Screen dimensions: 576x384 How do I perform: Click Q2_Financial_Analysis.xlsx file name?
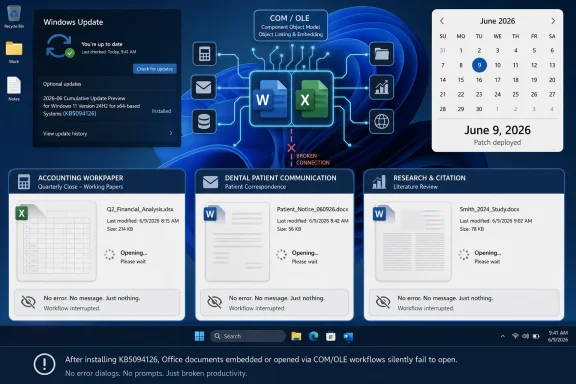point(140,209)
